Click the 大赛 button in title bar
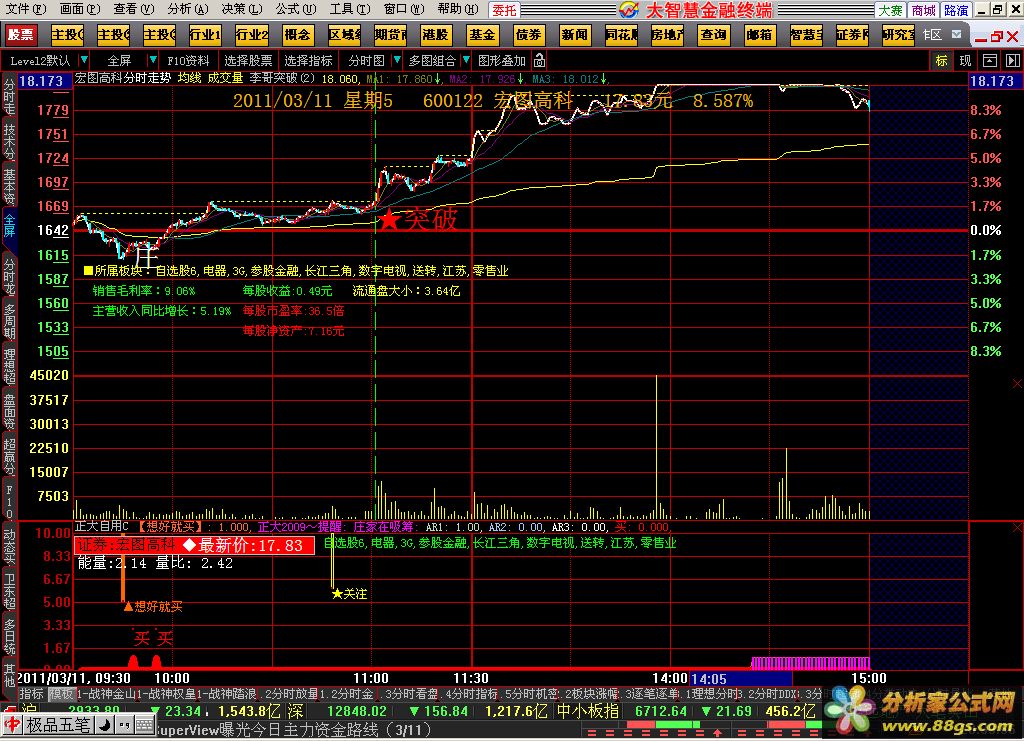The image size is (1024, 741). [890, 10]
